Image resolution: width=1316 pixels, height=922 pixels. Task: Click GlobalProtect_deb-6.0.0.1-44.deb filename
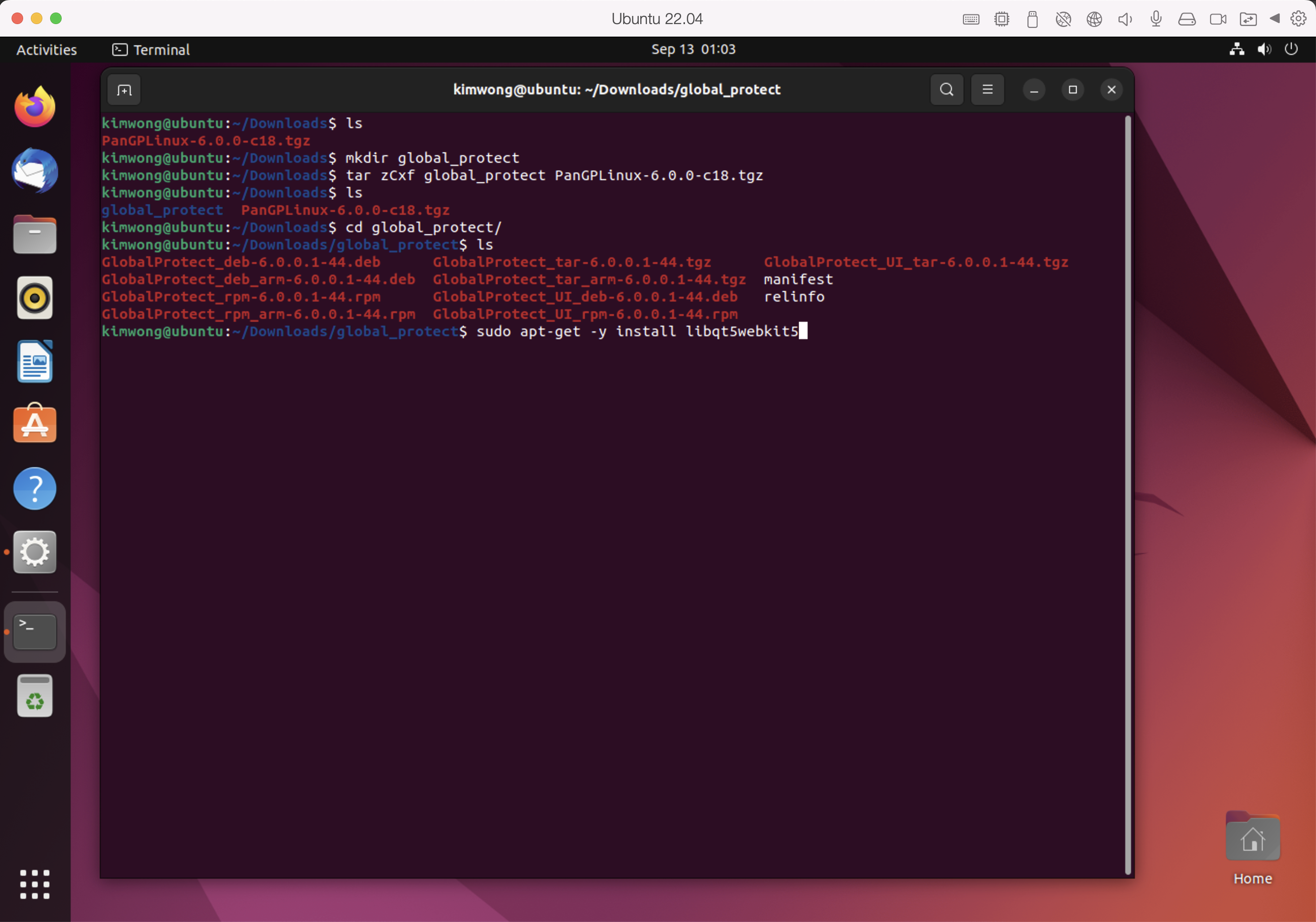pyautogui.click(x=241, y=263)
